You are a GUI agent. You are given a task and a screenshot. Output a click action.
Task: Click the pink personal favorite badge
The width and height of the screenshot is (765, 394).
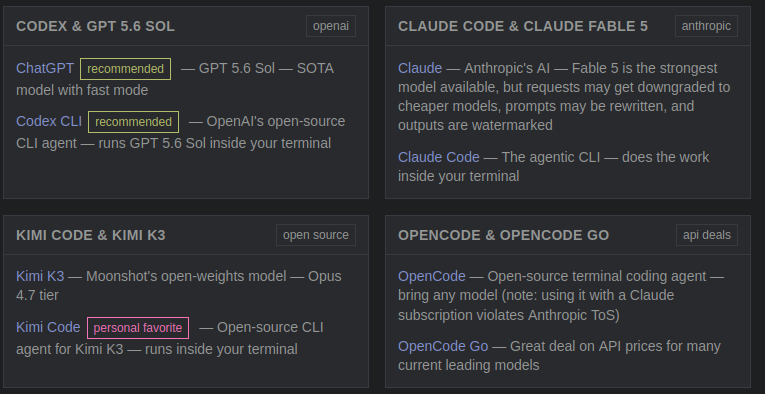pos(138,328)
